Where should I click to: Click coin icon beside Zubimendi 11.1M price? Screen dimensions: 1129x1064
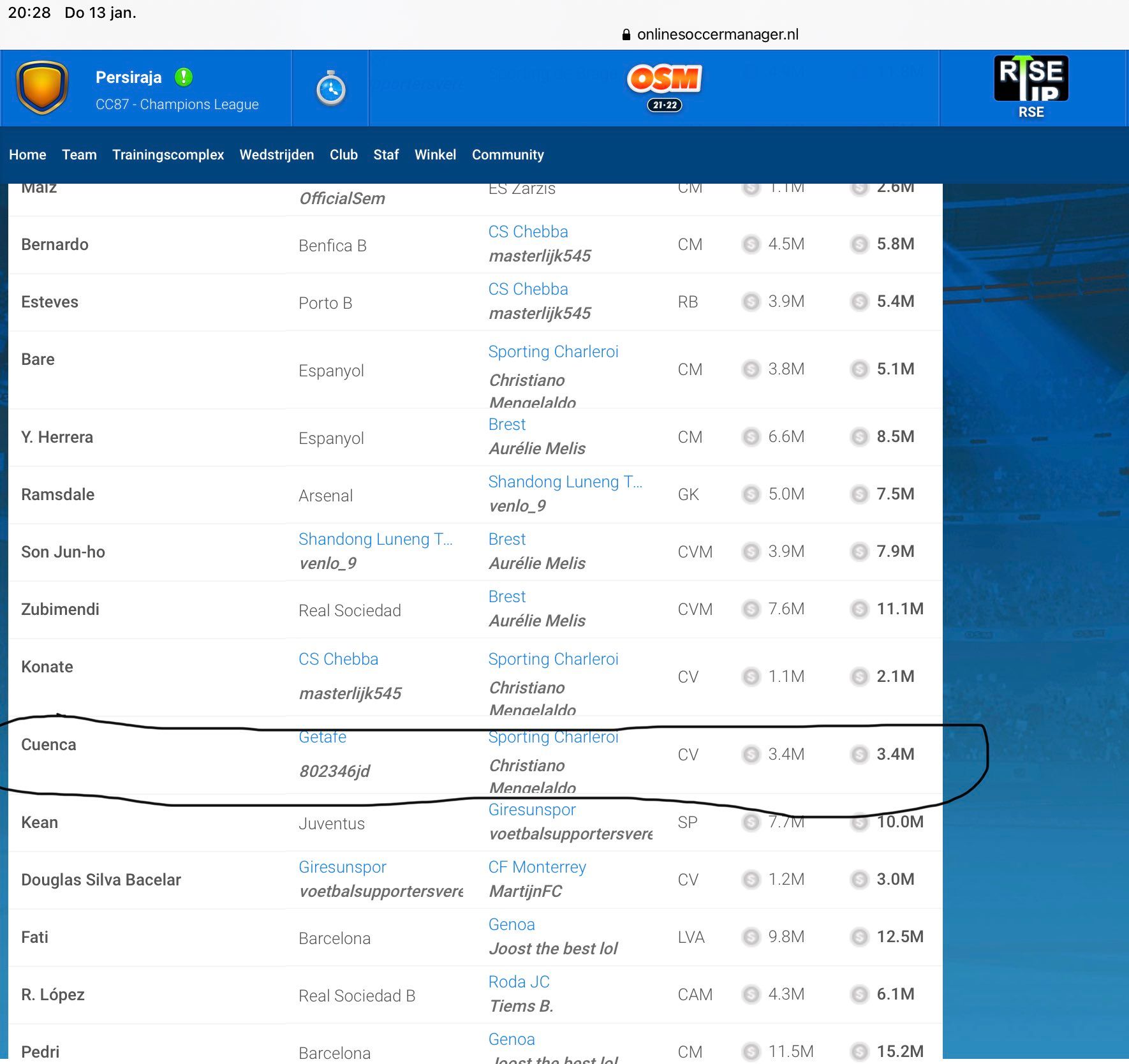coord(860,609)
